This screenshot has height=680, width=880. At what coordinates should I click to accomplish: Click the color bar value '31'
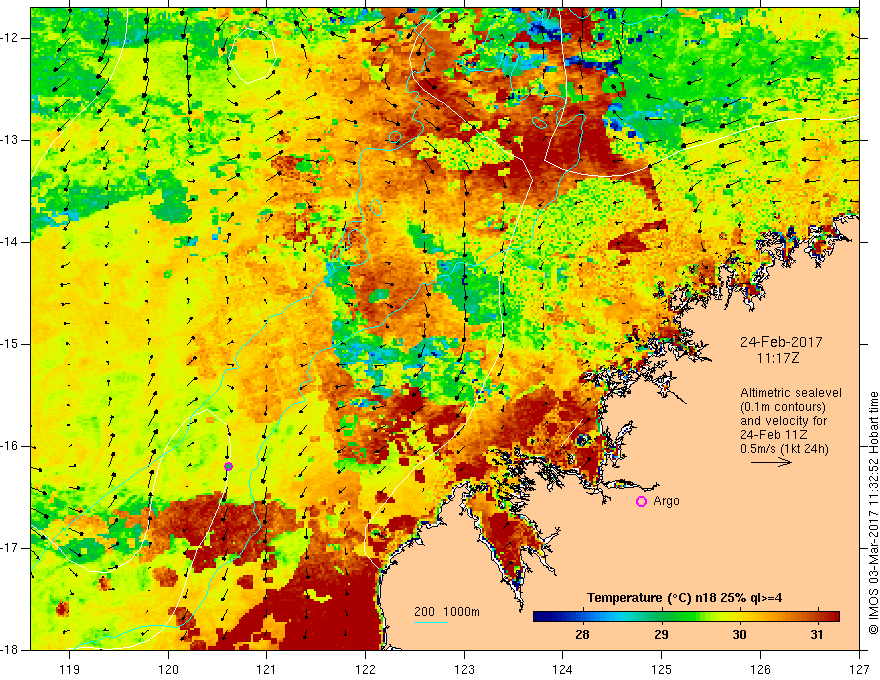click(x=817, y=635)
